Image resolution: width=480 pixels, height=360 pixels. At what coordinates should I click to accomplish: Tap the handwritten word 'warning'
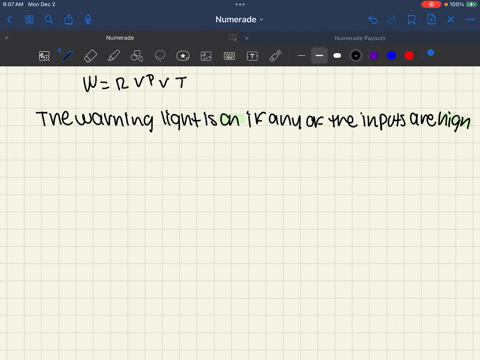(x=115, y=120)
